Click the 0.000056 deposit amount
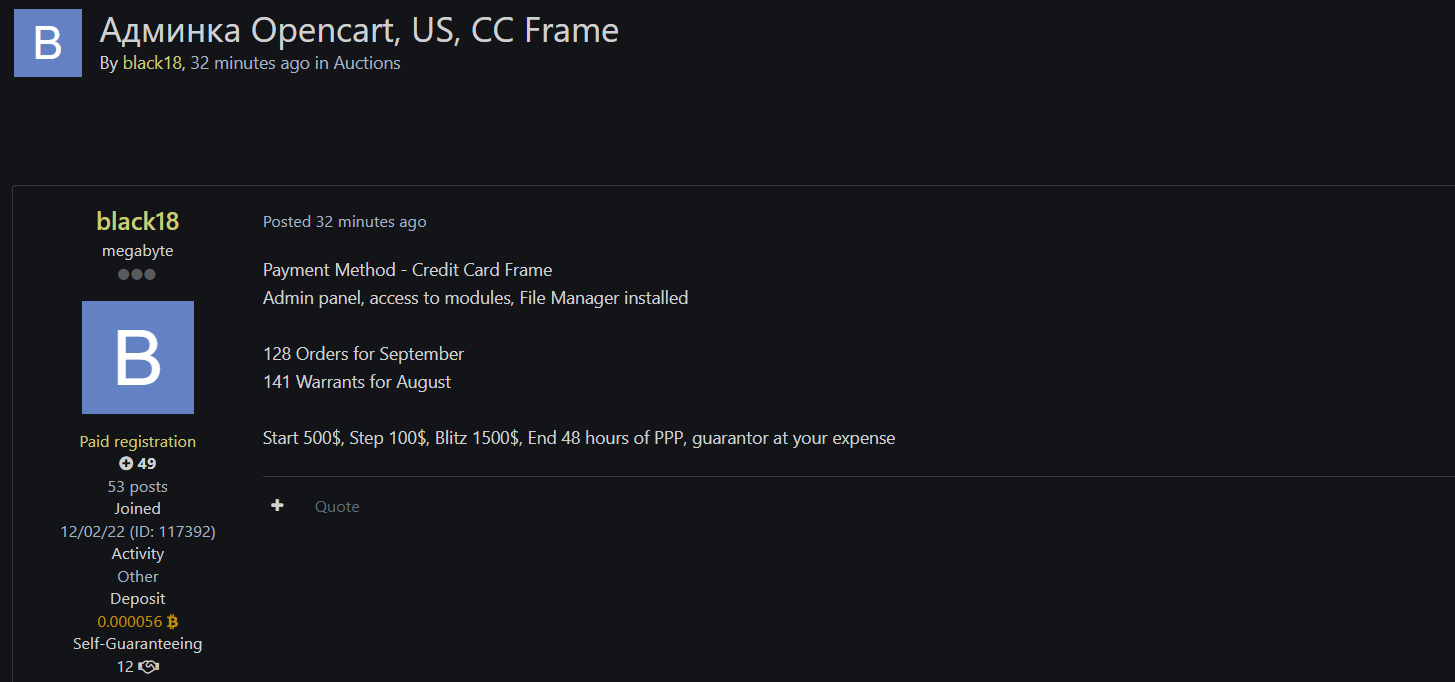The height and width of the screenshot is (682, 1455). coord(130,622)
